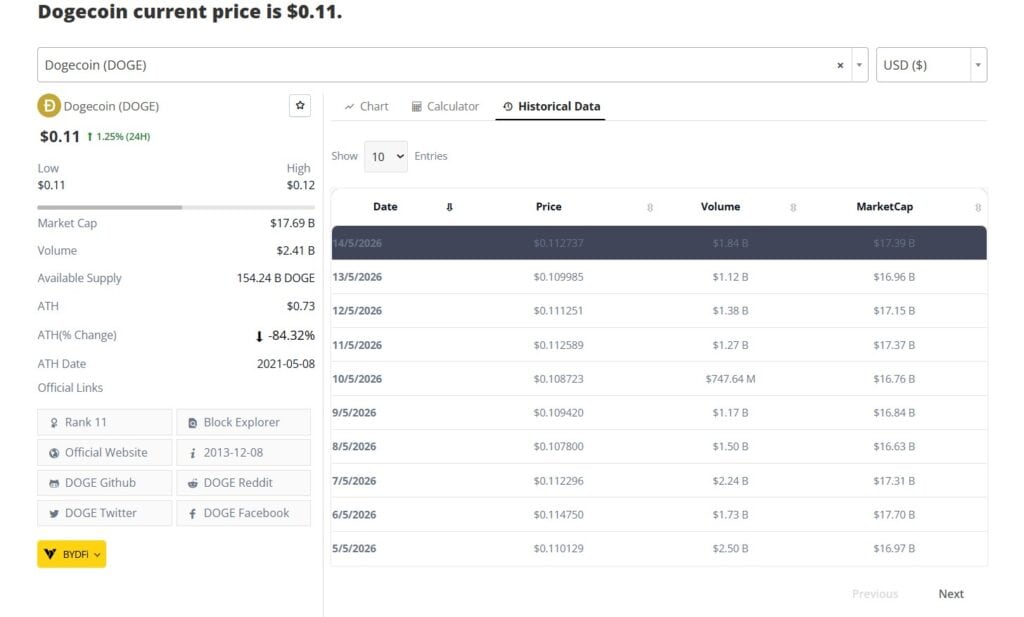Click the $0.109985 price cell
1024x617 pixels.
pyautogui.click(x=558, y=277)
